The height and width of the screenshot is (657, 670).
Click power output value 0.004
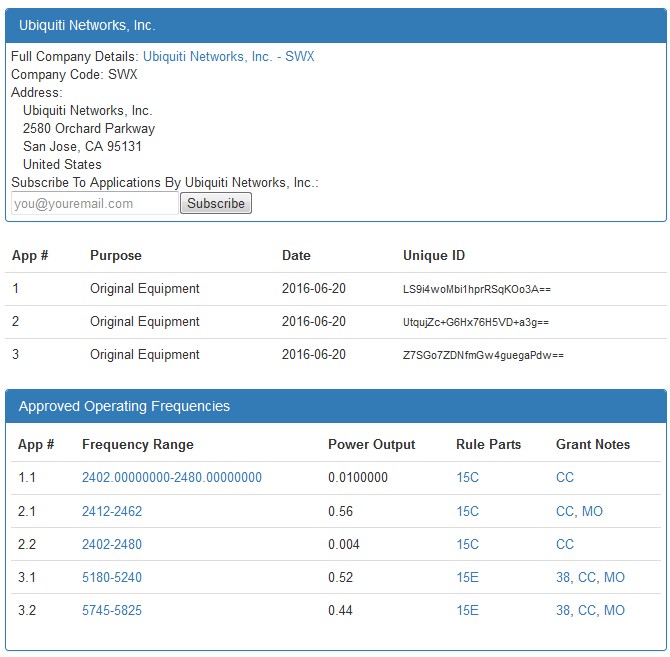(x=344, y=544)
